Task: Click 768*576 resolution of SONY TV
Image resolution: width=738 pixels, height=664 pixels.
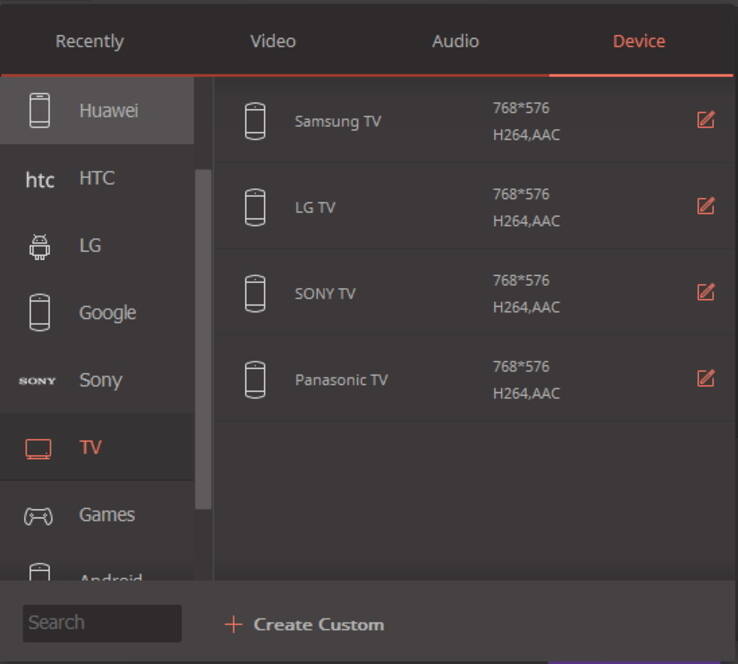Action: [521, 280]
